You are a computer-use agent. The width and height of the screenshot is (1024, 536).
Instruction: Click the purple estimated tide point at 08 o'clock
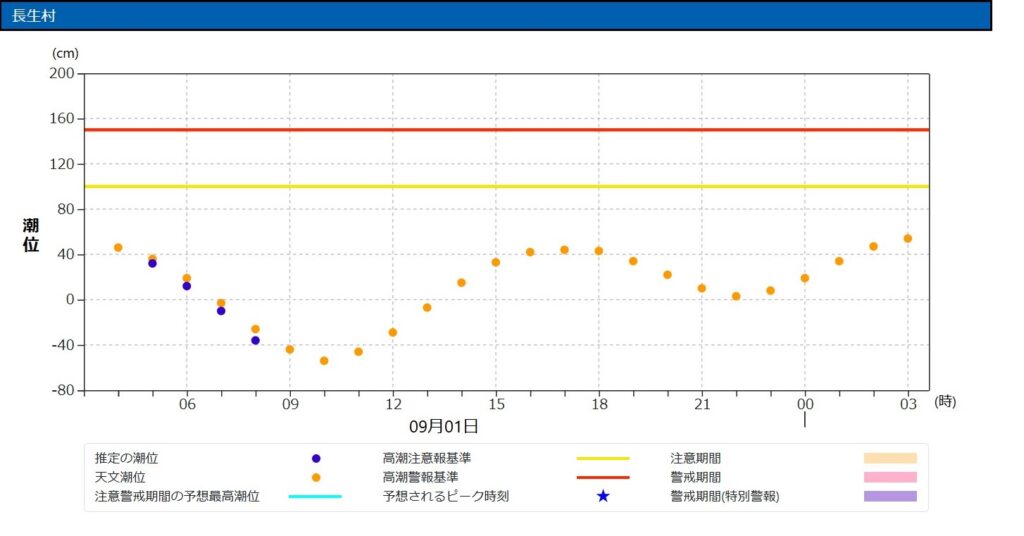[x=255, y=340]
